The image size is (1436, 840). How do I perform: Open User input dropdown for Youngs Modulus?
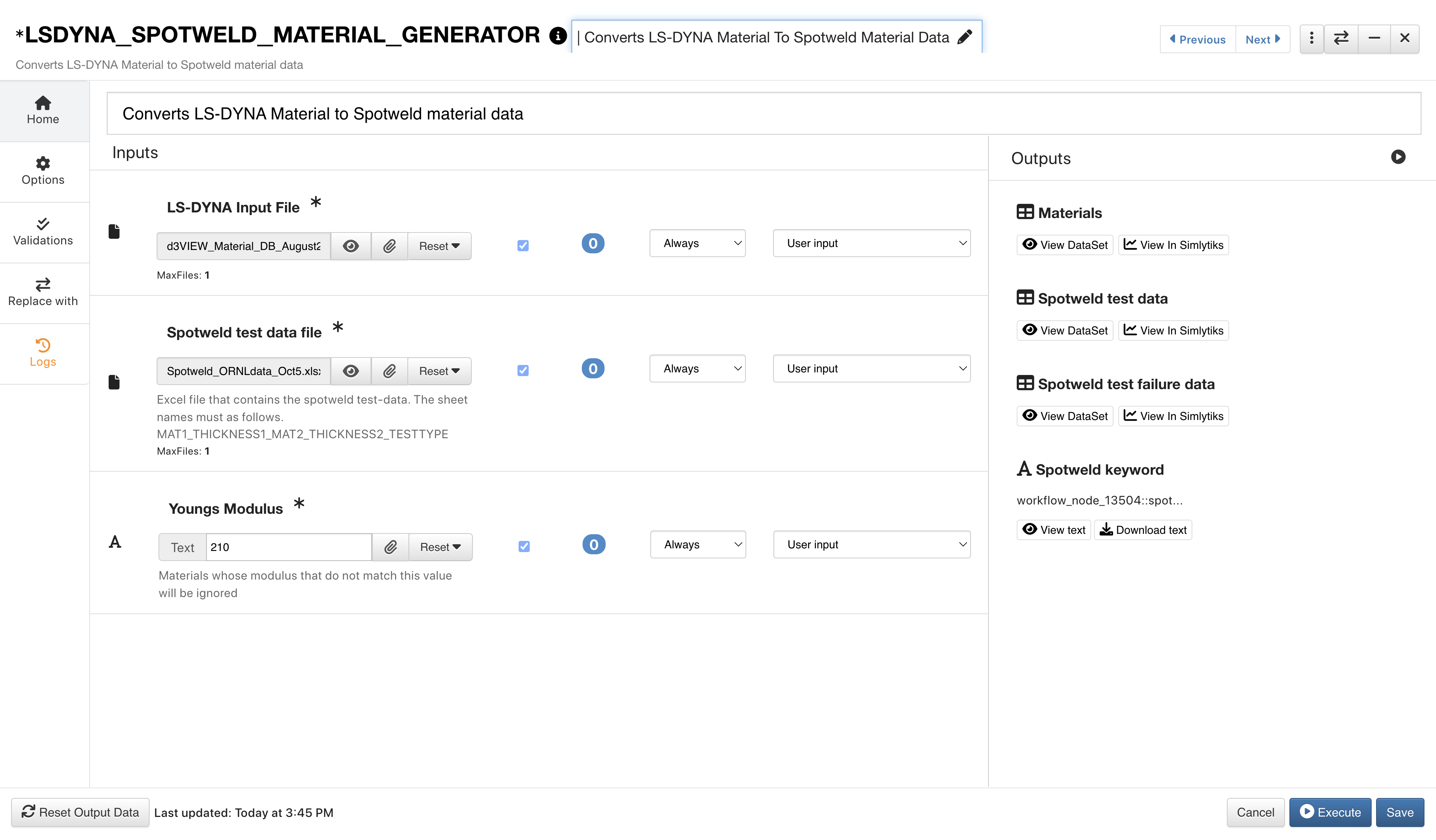point(872,545)
